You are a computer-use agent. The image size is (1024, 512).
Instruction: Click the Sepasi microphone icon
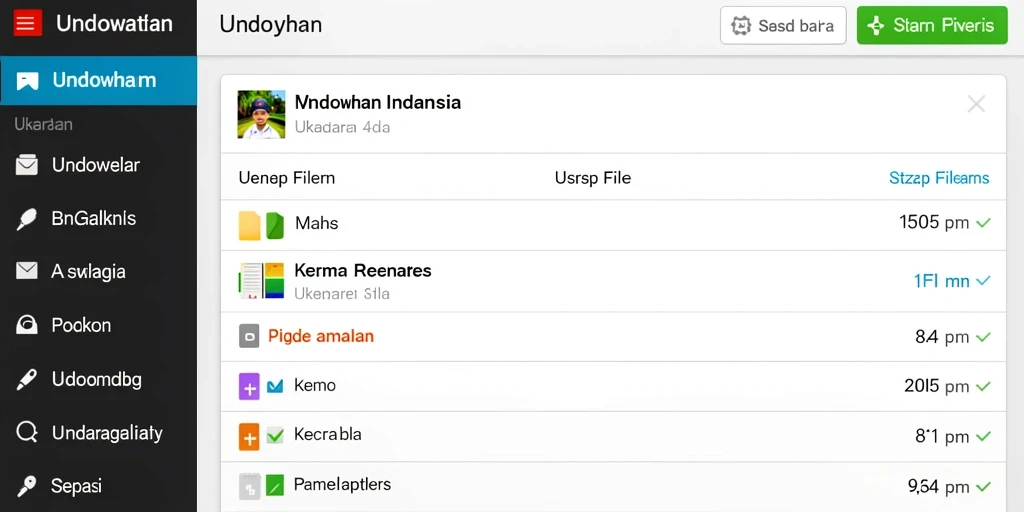tap(27, 486)
